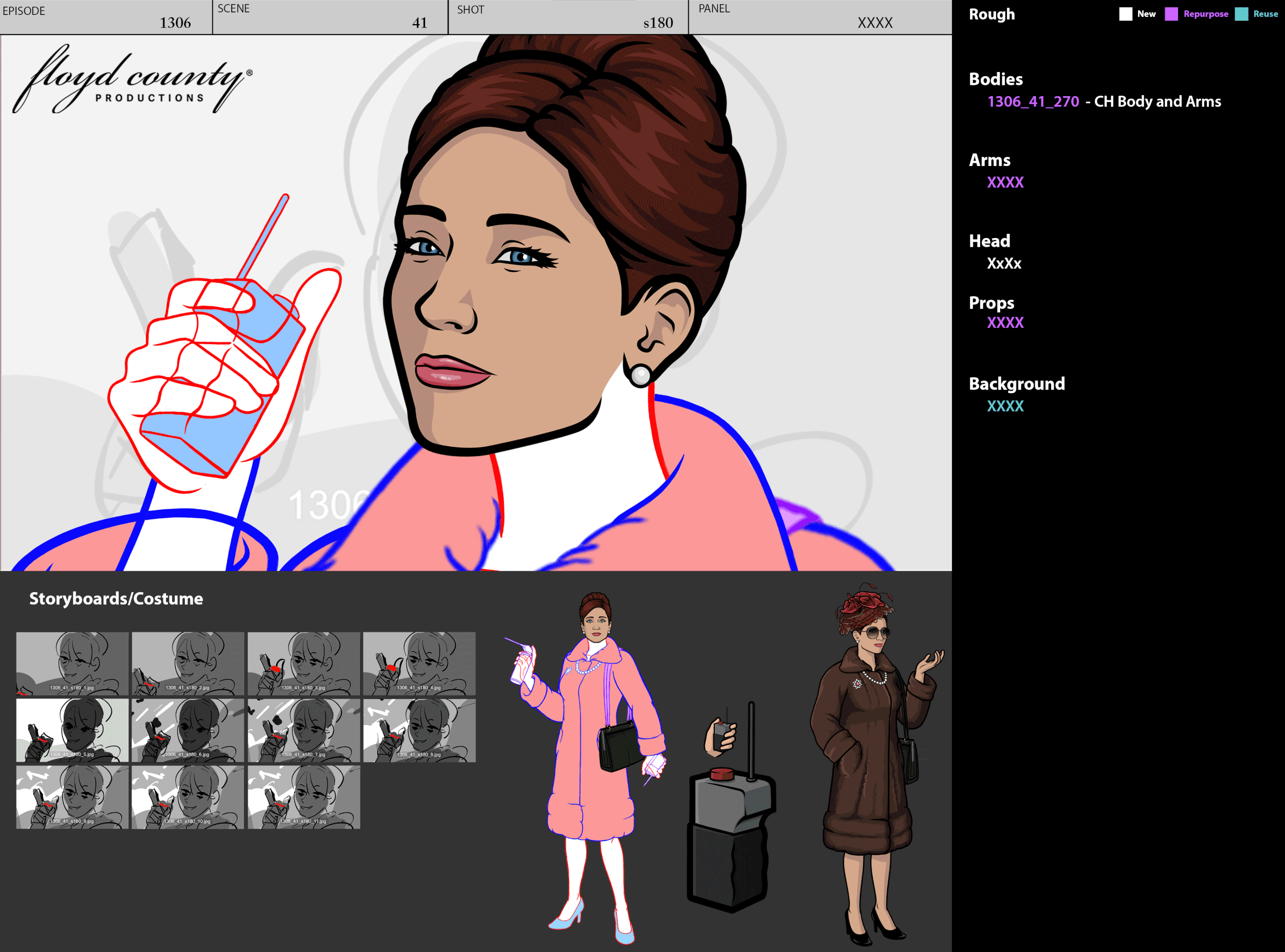Viewport: 1285px width, 952px height.
Task: Click the teal XXXX under Background
Action: 1005,406
